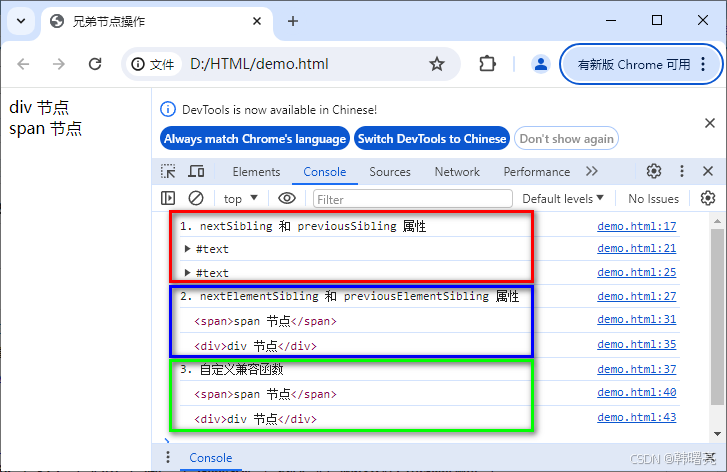Expand the first #text node
The width and height of the screenshot is (727, 472).
pyautogui.click(x=187, y=249)
